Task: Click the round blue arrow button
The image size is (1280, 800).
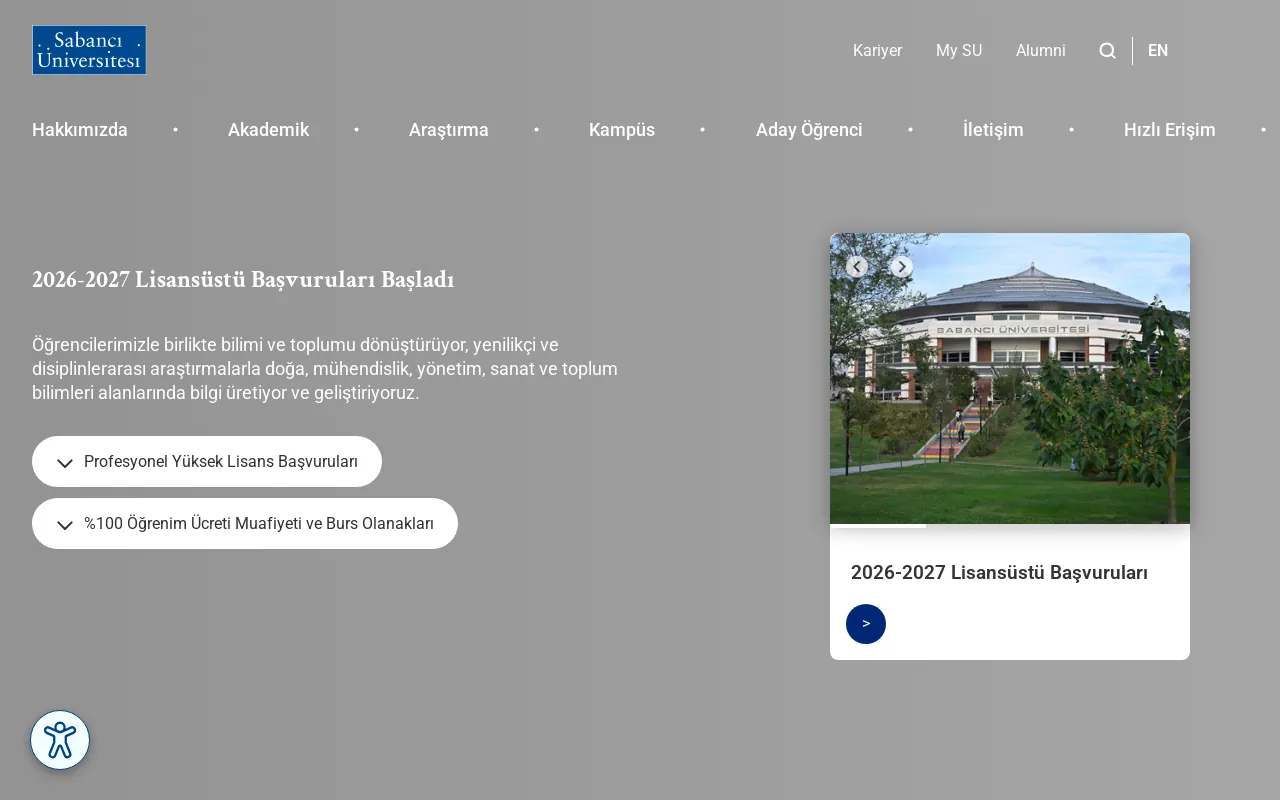Action: point(866,624)
